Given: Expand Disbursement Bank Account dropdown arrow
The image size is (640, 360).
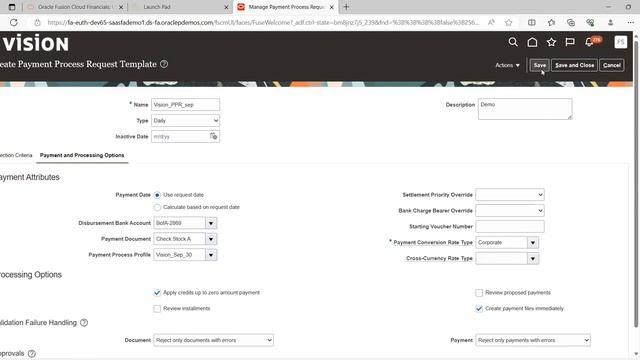Looking at the screenshot, I should point(211,223).
